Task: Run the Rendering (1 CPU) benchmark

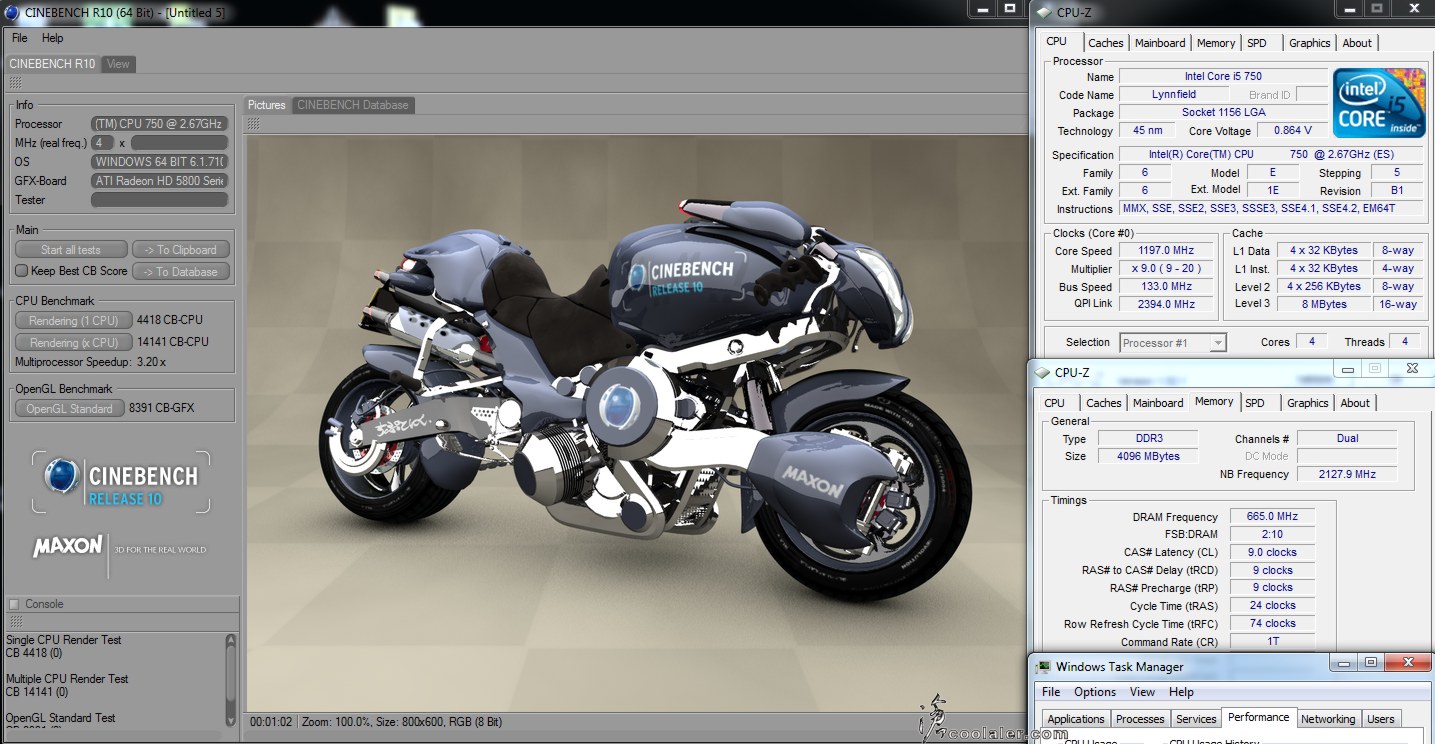Action: (x=74, y=321)
